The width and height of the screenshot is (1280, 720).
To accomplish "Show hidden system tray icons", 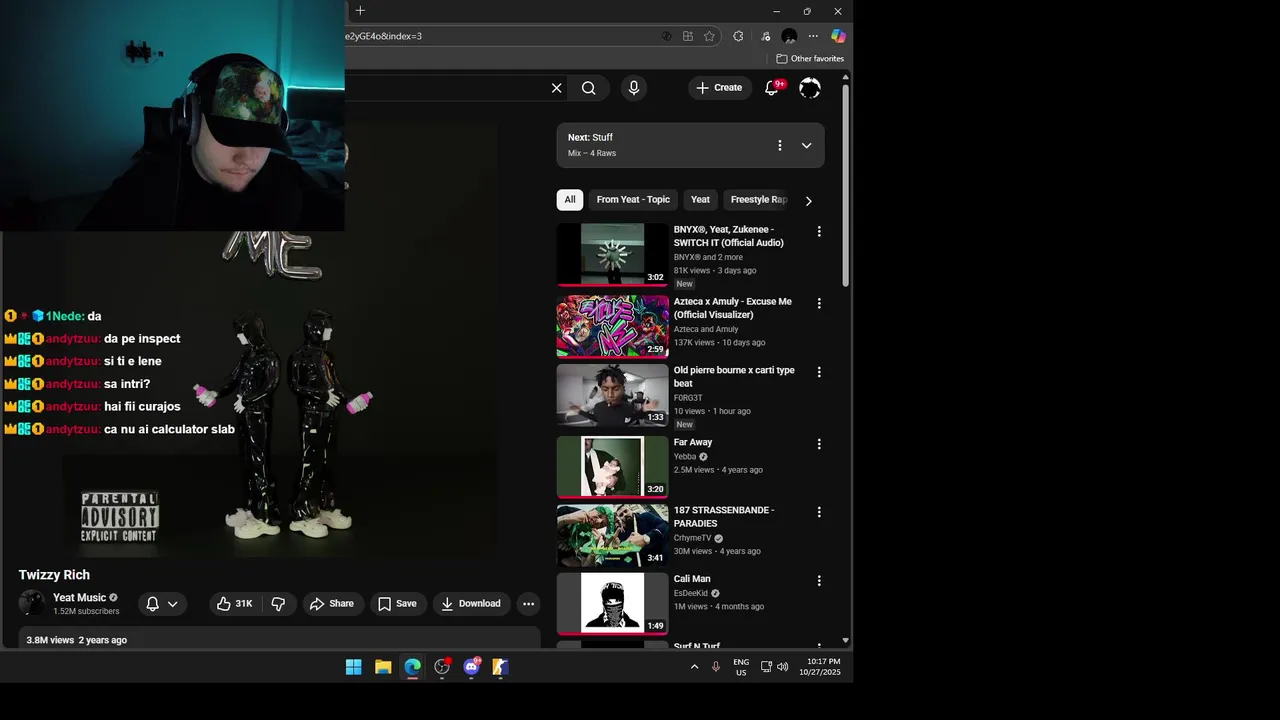I will 694,667.
